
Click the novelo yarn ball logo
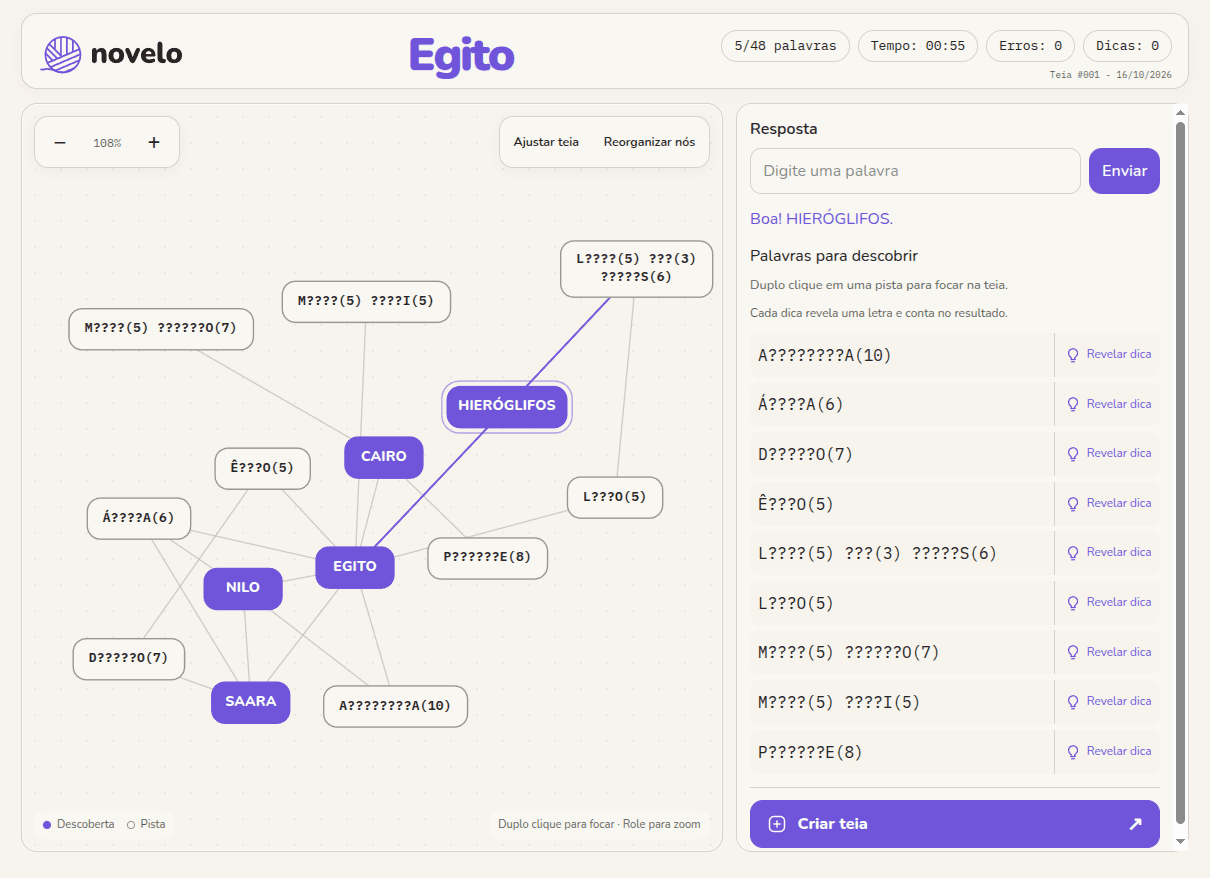point(61,53)
